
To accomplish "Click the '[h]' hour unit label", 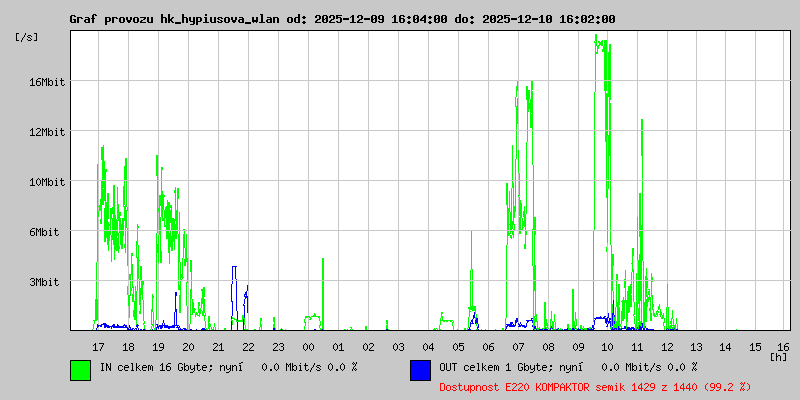I will pyautogui.click(x=779, y=356).
